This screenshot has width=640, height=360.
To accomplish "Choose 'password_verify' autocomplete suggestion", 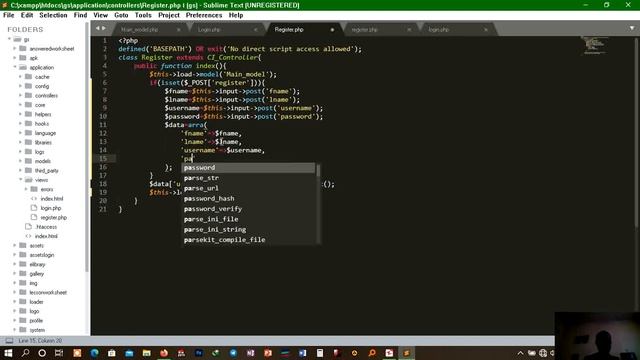I will pyautogui.click(x=248, y=209).
